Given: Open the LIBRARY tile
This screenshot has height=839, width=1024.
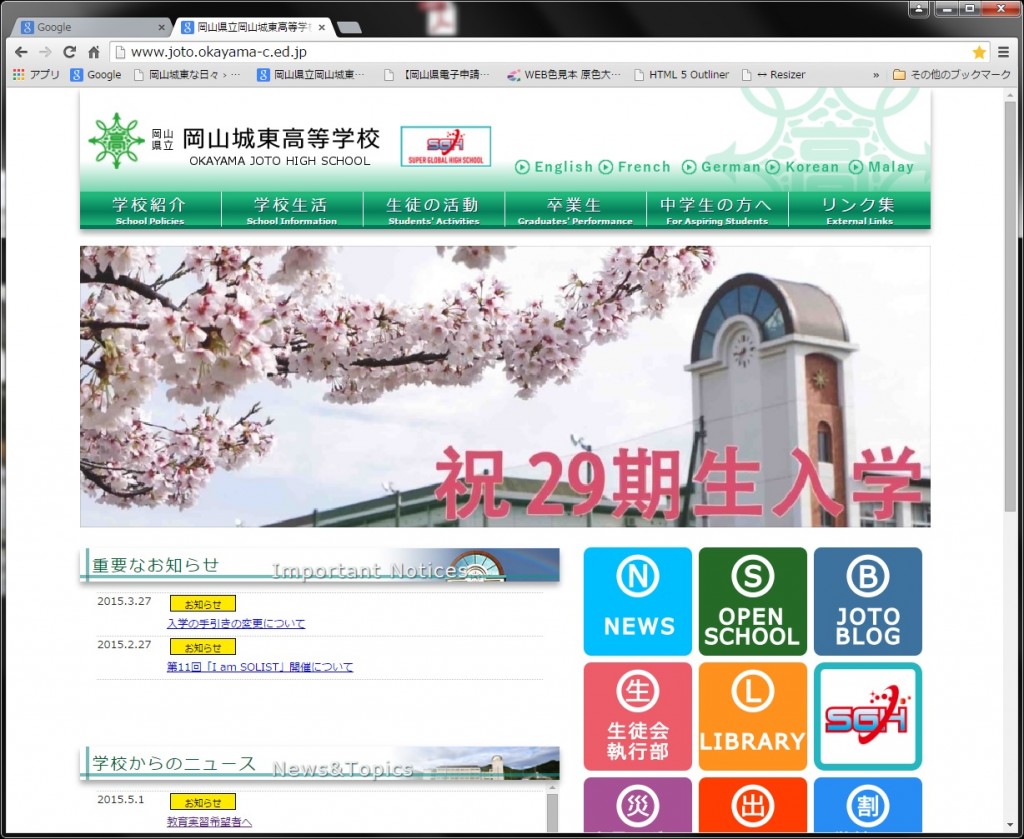Looking at the screenshot, I should 752,716.
